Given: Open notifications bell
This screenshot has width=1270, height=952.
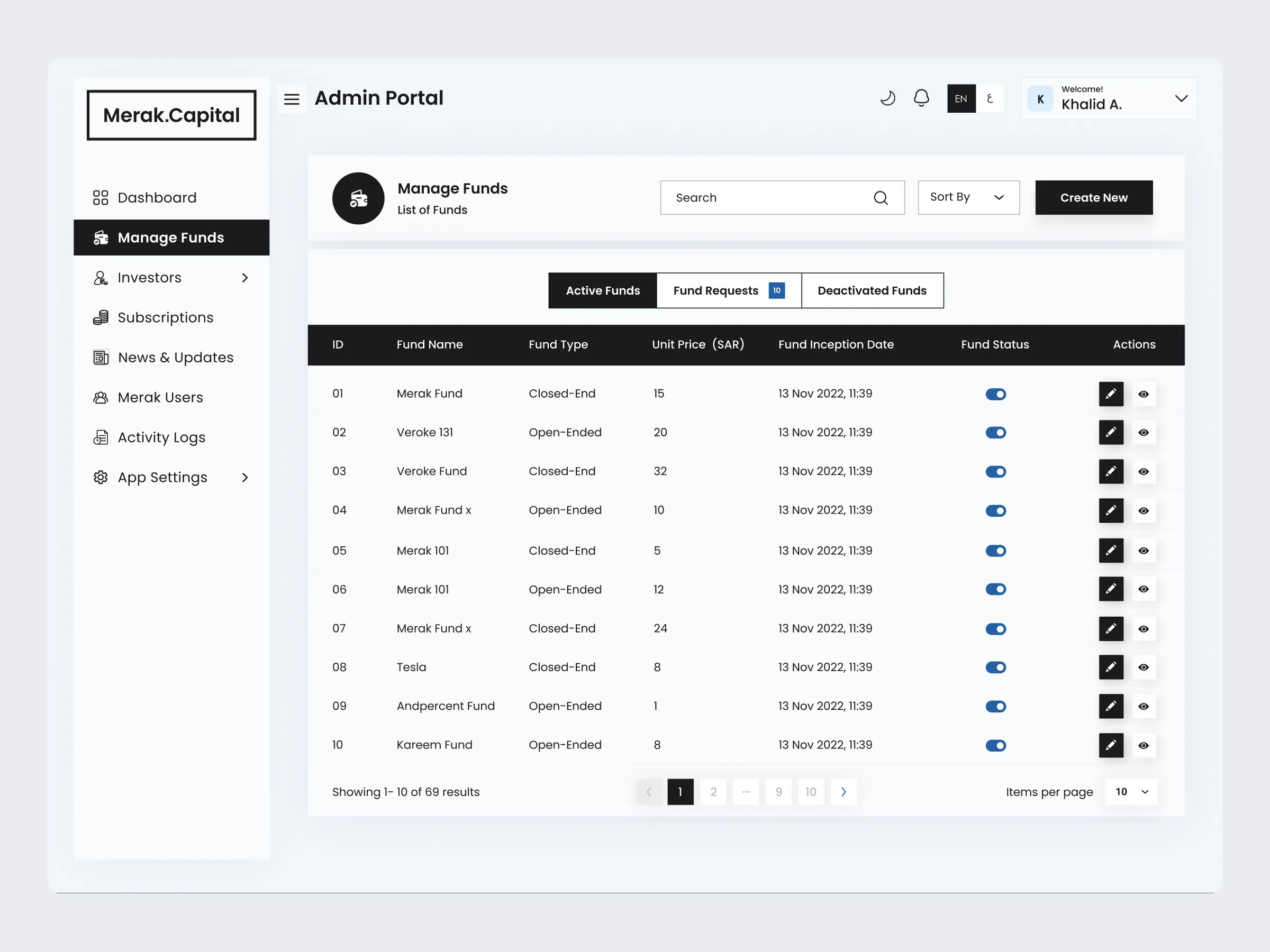Looking at the screenshot, I should tap(921, 98).
